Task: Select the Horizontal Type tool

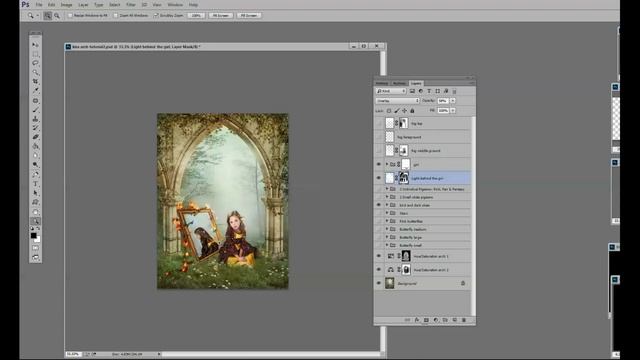Action: (36, 184)
